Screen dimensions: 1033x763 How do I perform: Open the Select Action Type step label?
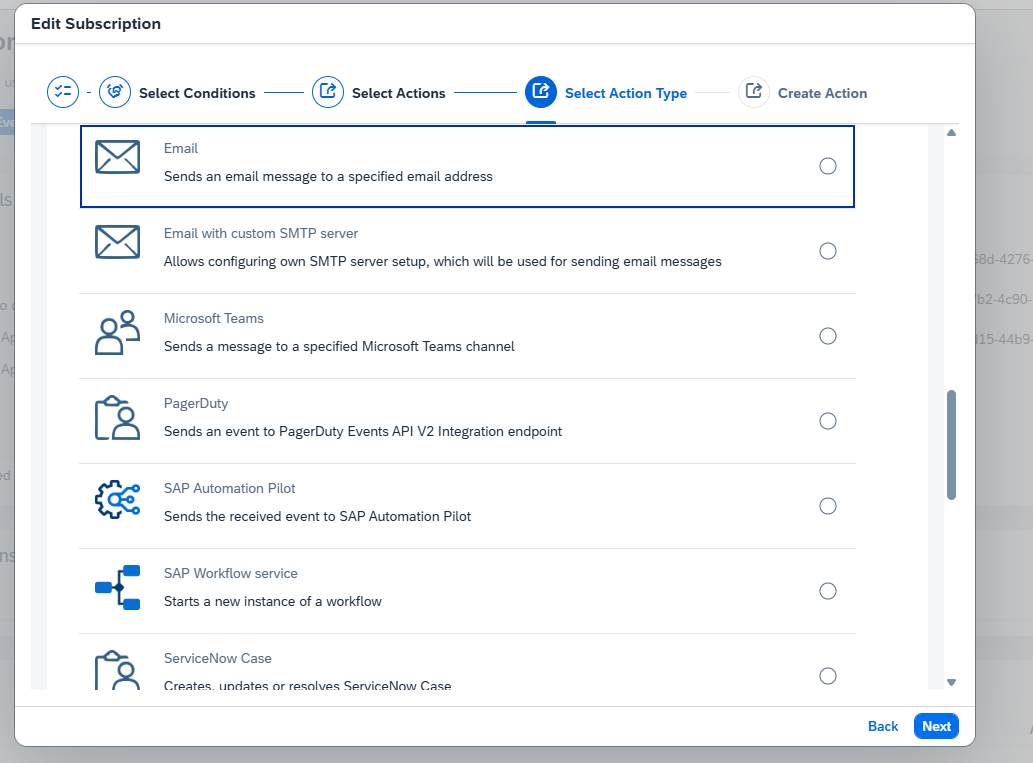[626, 94]
